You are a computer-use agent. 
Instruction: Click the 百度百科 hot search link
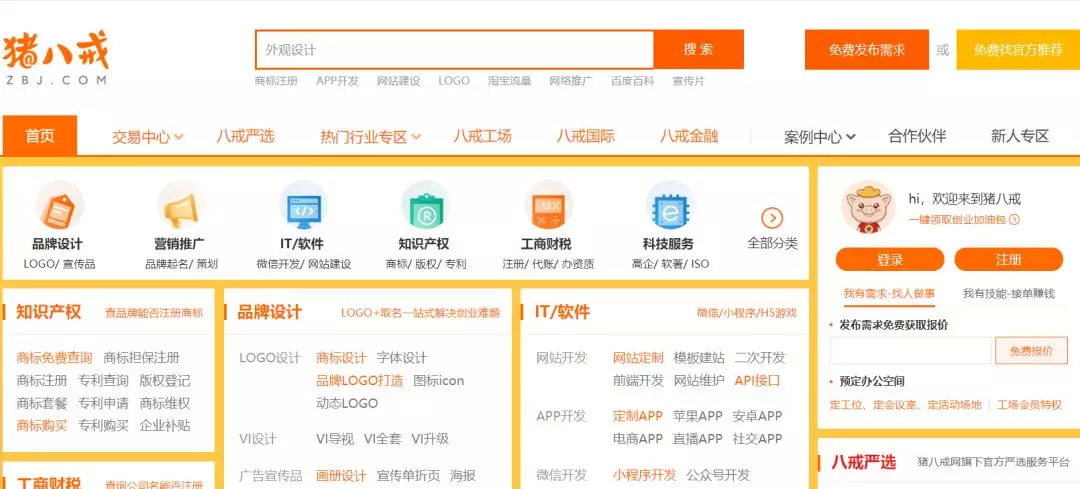pyautogui.click(x=632, y=81)
